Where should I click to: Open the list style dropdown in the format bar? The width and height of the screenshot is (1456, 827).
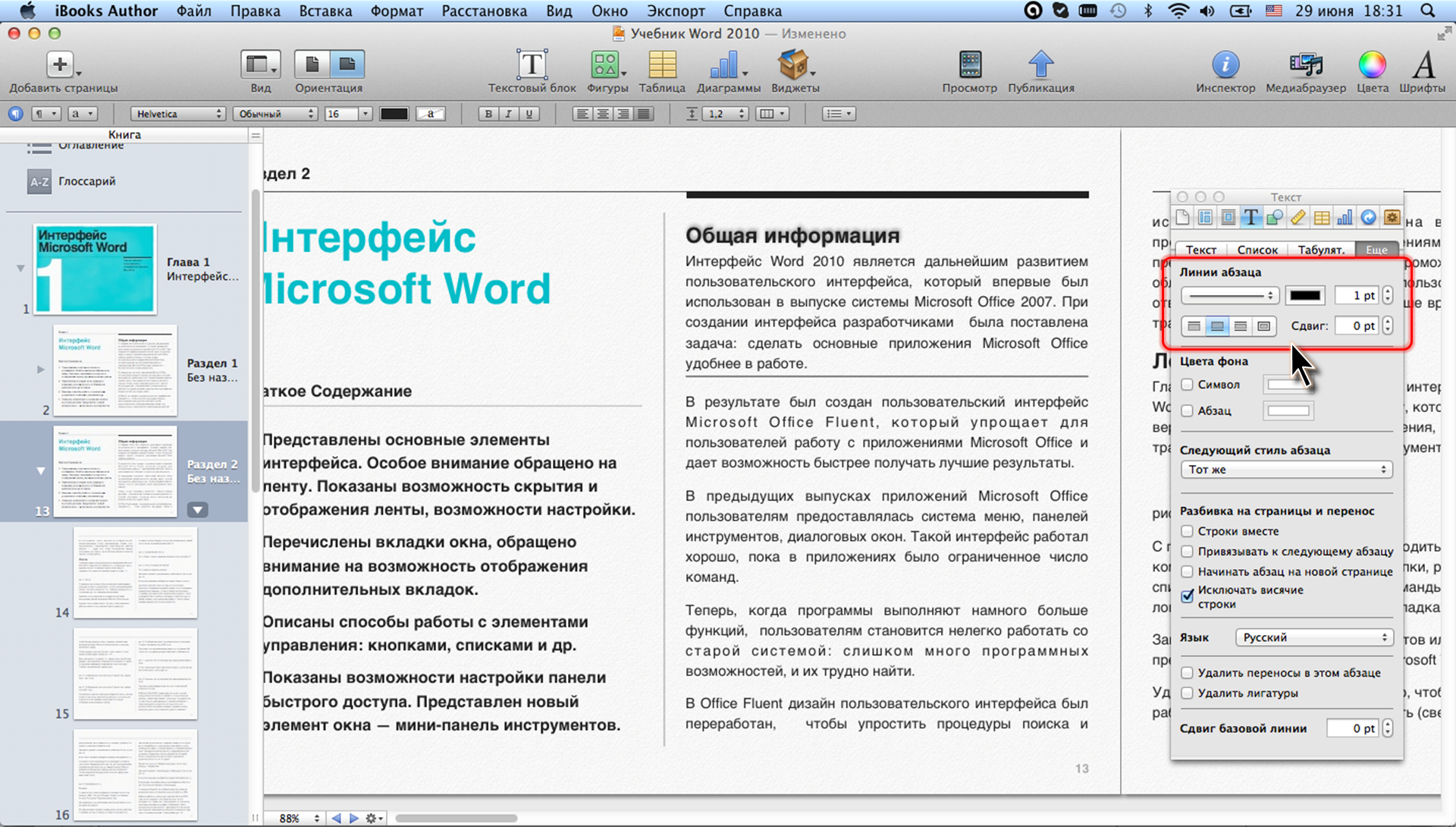pos(839,114)
